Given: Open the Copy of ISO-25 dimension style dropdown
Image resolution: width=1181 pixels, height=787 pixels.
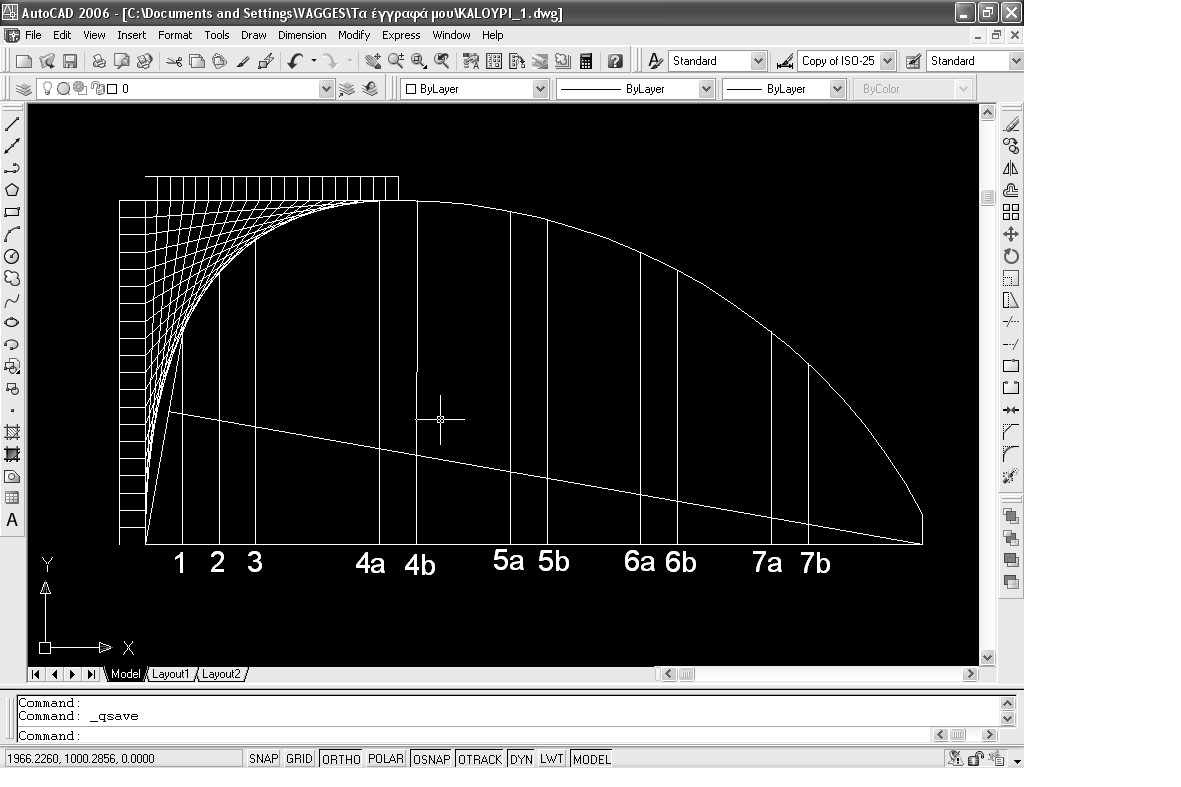Looking at the screenshot, I should click(x=886, y=61).
